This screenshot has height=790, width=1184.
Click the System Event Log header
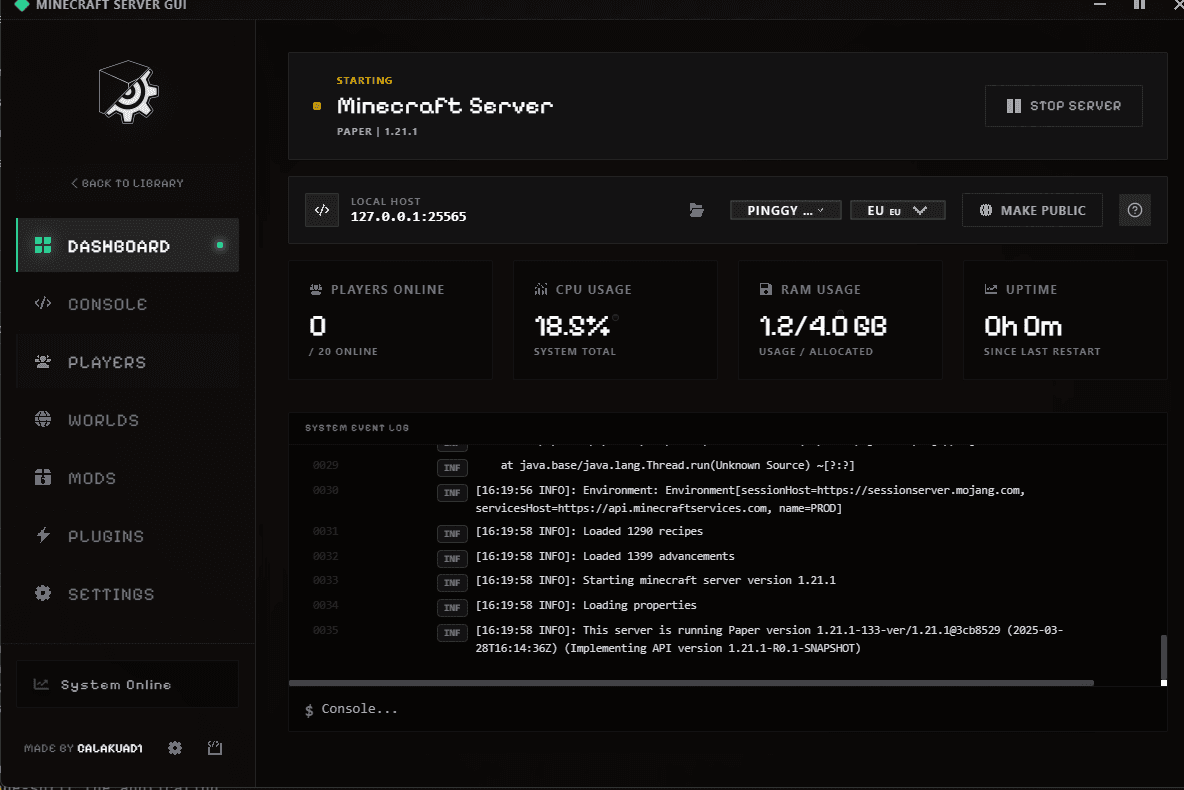[x=357, y=427]
